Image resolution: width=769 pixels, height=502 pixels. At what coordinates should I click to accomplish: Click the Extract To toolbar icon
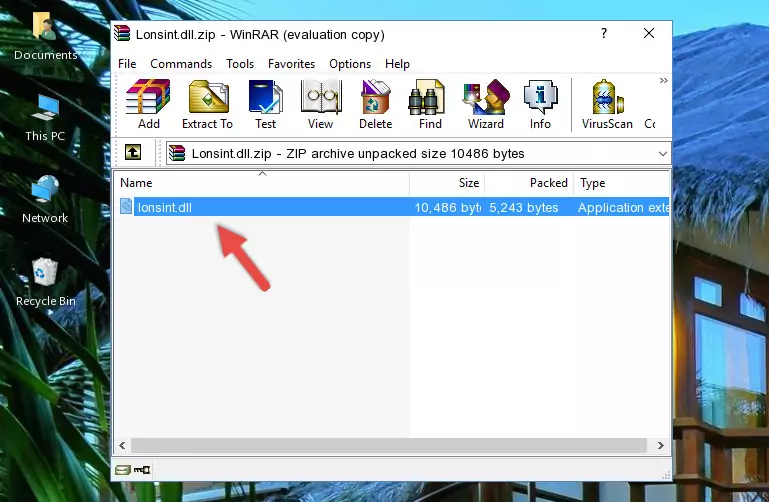click(207, 104)
